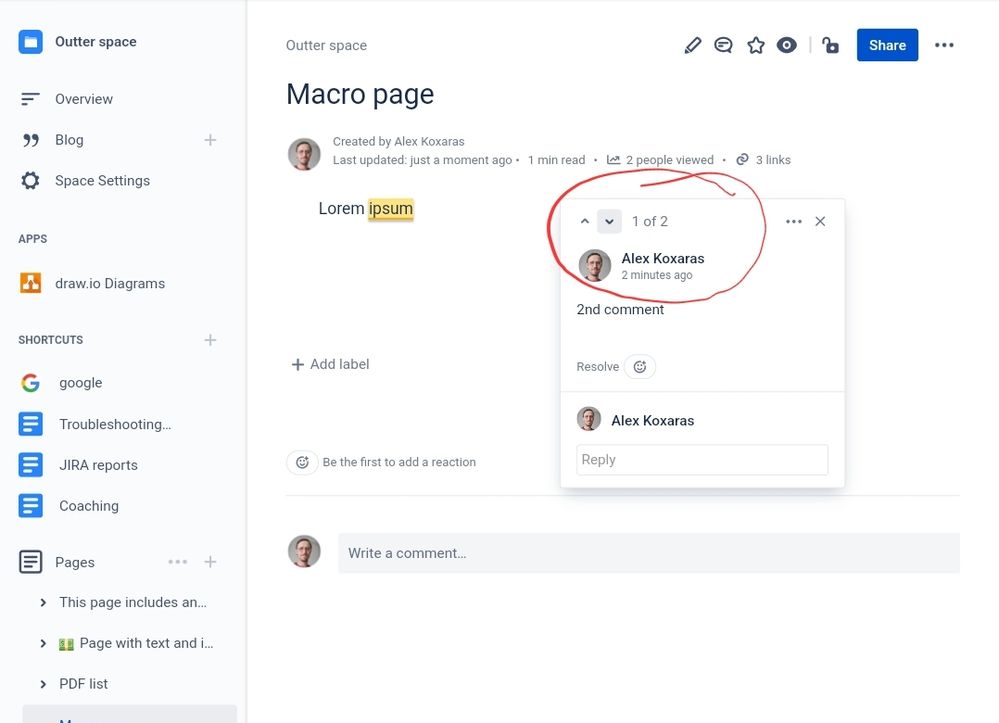Open the PDF list page
The width and height of the screenshot is (999, 723).
pyautogui.click(x=83, y=684)
